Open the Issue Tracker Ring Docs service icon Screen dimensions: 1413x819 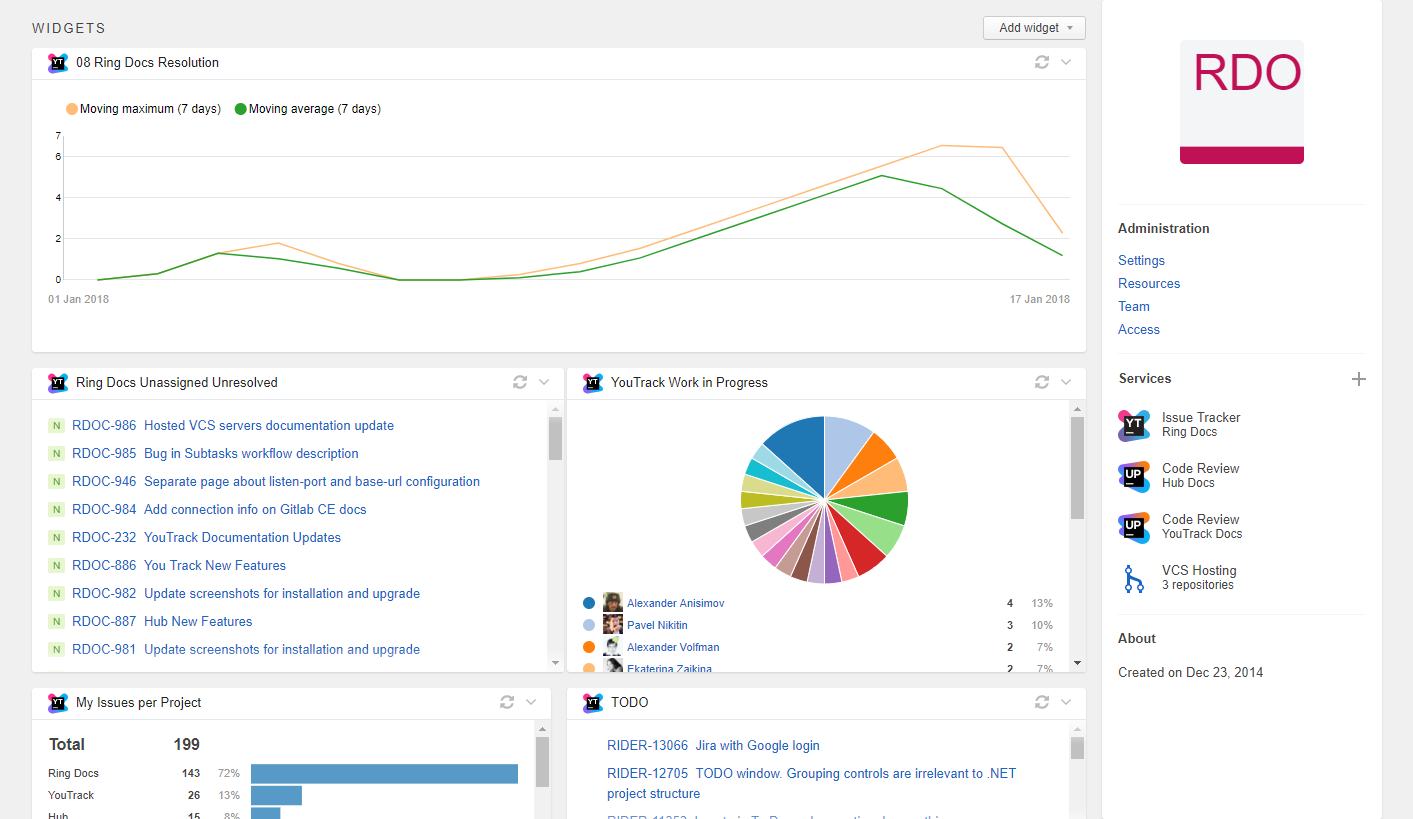[1134, 425]
